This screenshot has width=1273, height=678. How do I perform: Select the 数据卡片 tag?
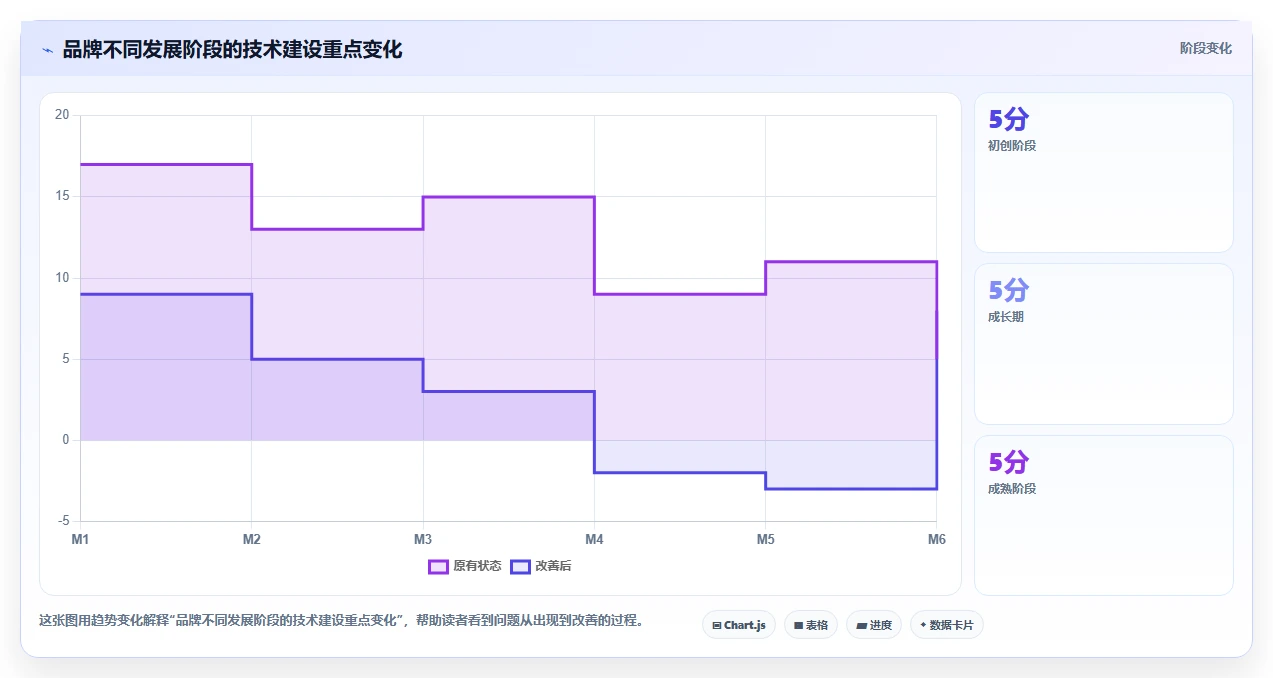[x=947, y=625]
